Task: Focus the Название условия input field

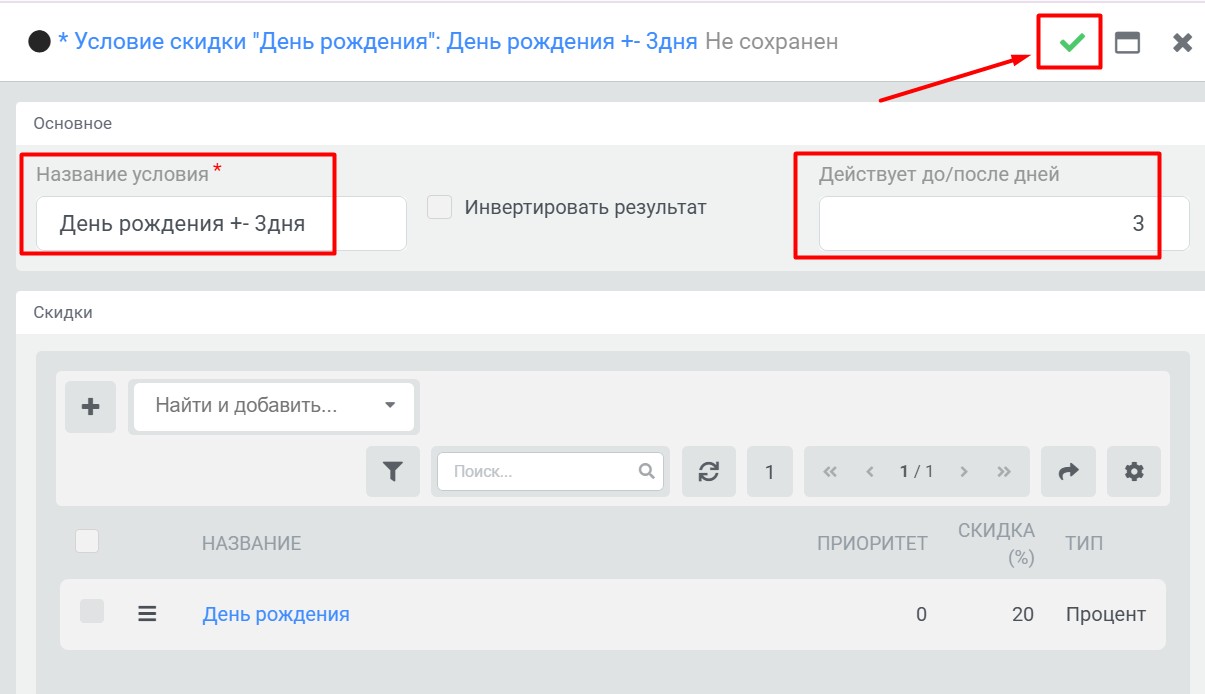Action: point(221,223)
